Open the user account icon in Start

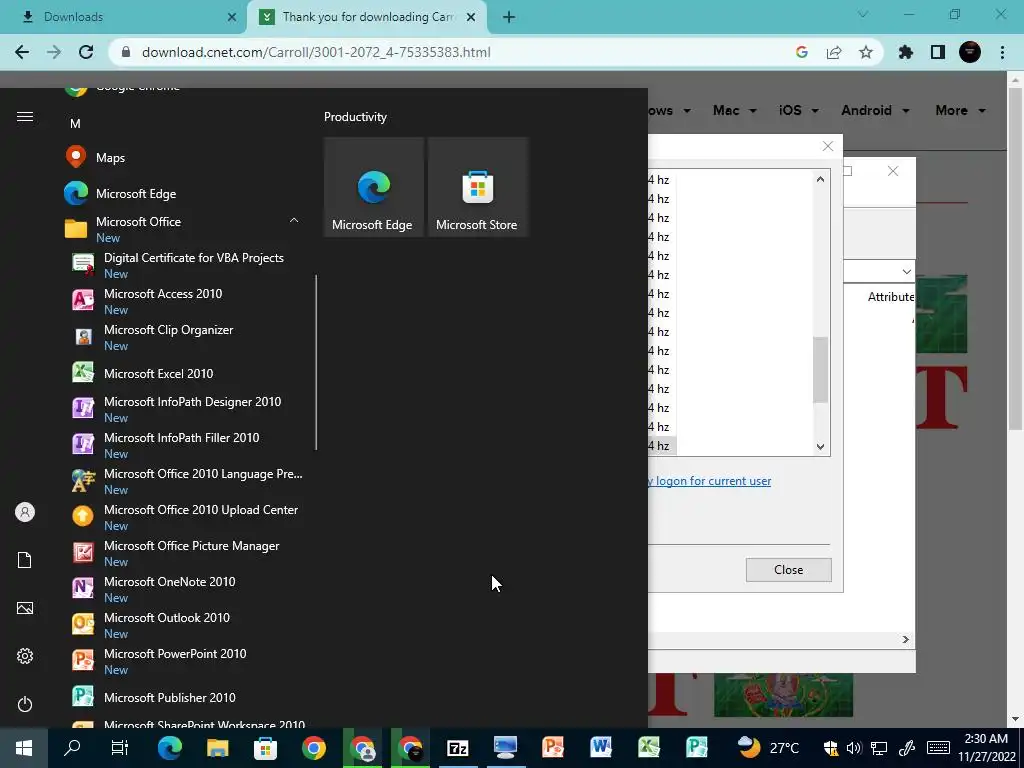[25, 512]
